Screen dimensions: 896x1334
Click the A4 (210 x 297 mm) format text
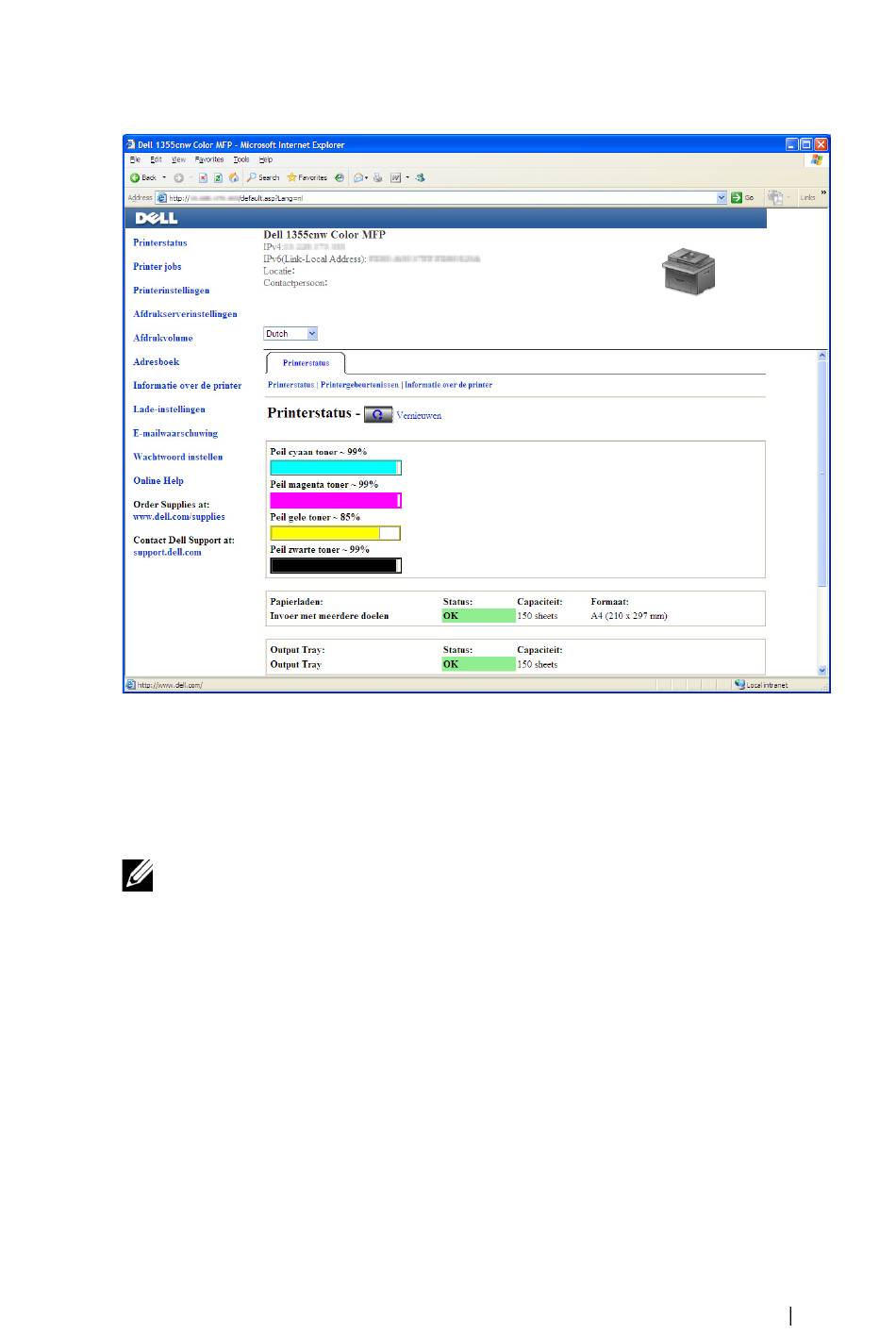pos(629,616)
